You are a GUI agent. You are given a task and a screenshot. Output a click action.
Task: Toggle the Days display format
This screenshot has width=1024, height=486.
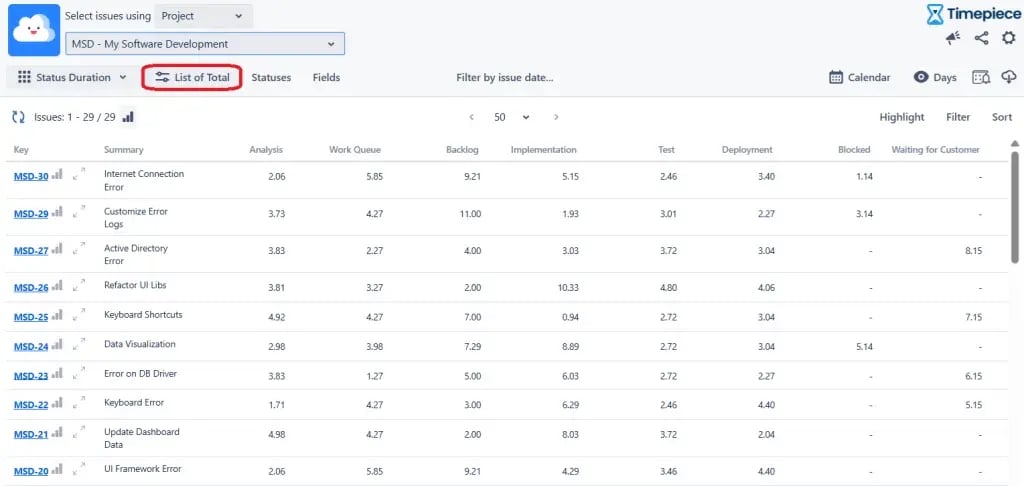pos(935,78)
